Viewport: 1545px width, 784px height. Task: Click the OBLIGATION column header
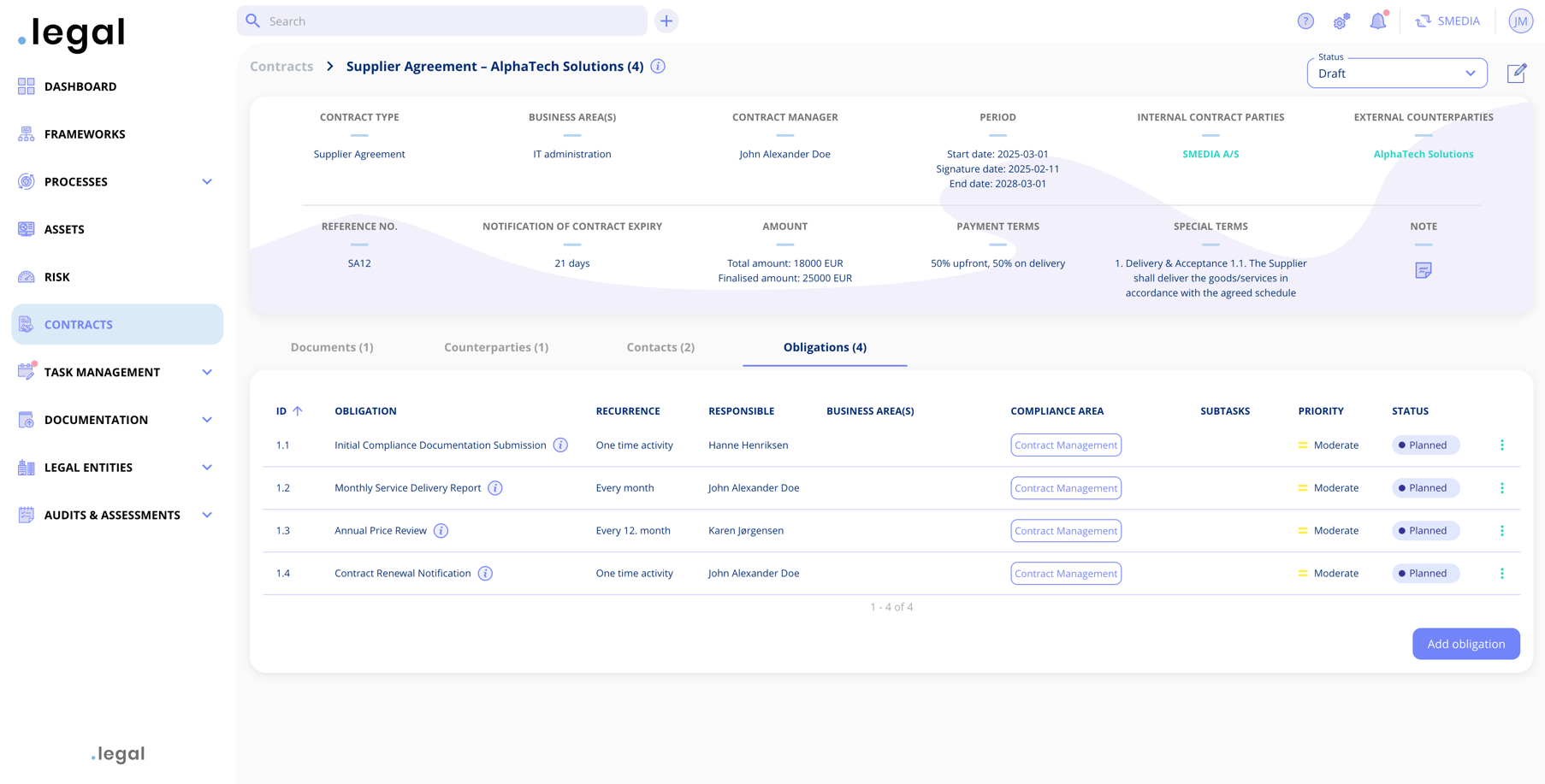pos(365,411)
